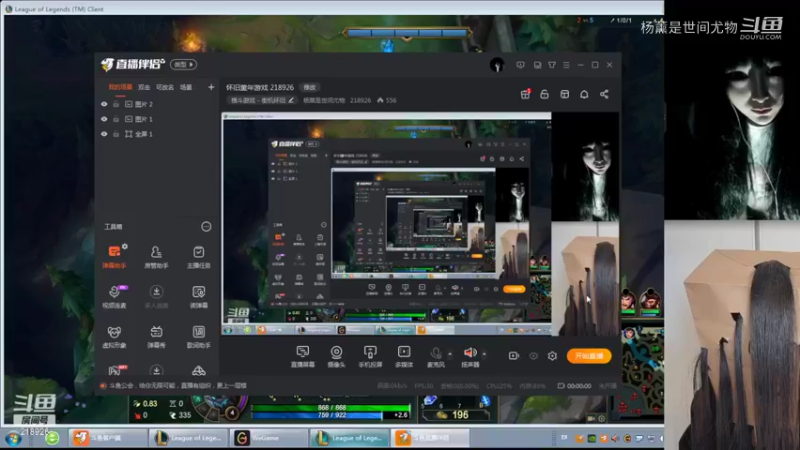Click the 00:00:00 timer in status bar

(x=574, y=386)
